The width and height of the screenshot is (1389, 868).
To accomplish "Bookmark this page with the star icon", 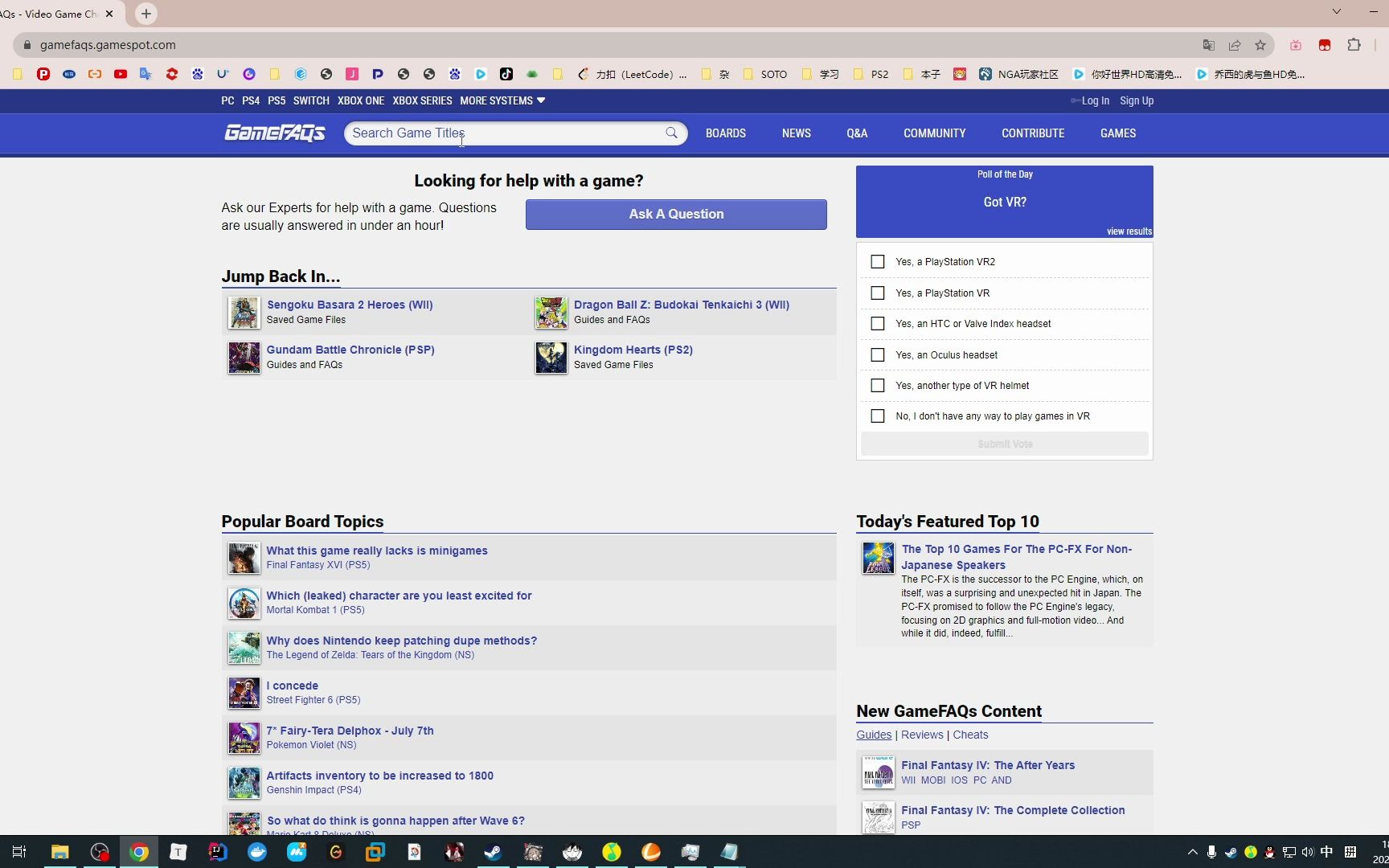I will pyautogui.click(x=1260, y=45).
